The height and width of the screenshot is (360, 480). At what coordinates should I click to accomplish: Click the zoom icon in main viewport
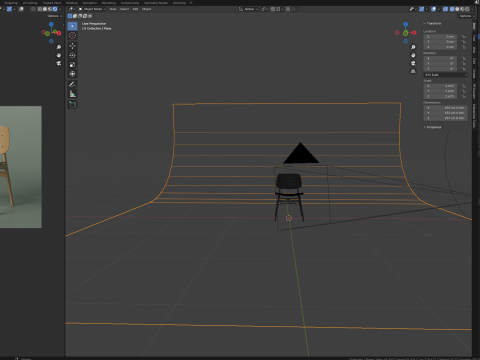tap(413, 47)
